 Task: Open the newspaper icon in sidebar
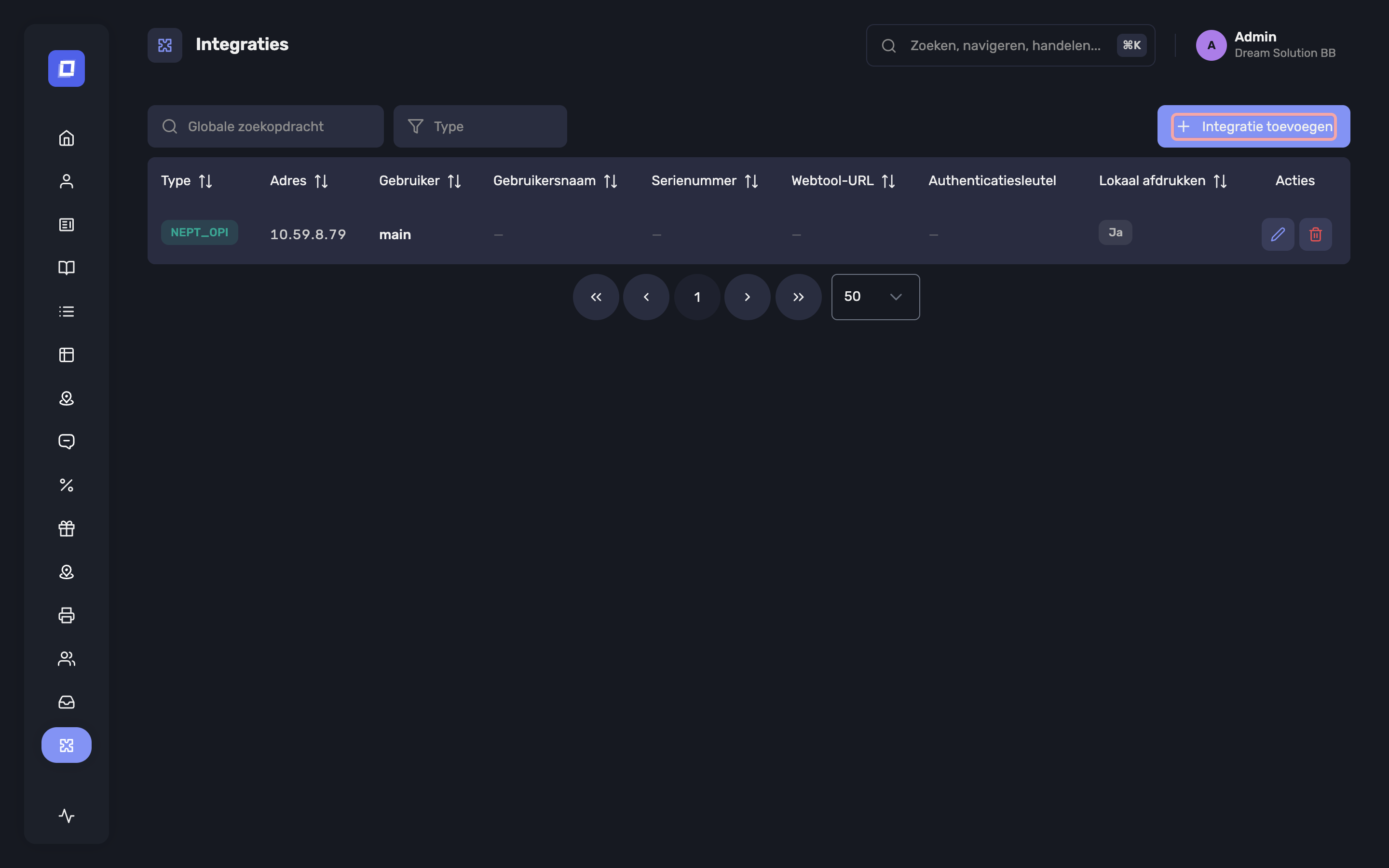tap(67, 224)
